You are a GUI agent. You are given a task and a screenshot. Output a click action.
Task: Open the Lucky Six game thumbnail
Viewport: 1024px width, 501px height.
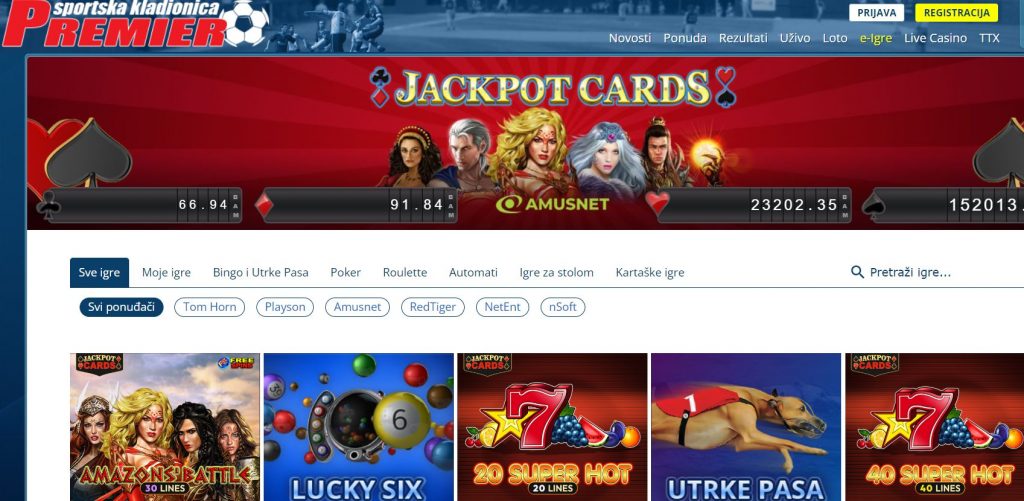pyautogui.click(x=359, y=427)
